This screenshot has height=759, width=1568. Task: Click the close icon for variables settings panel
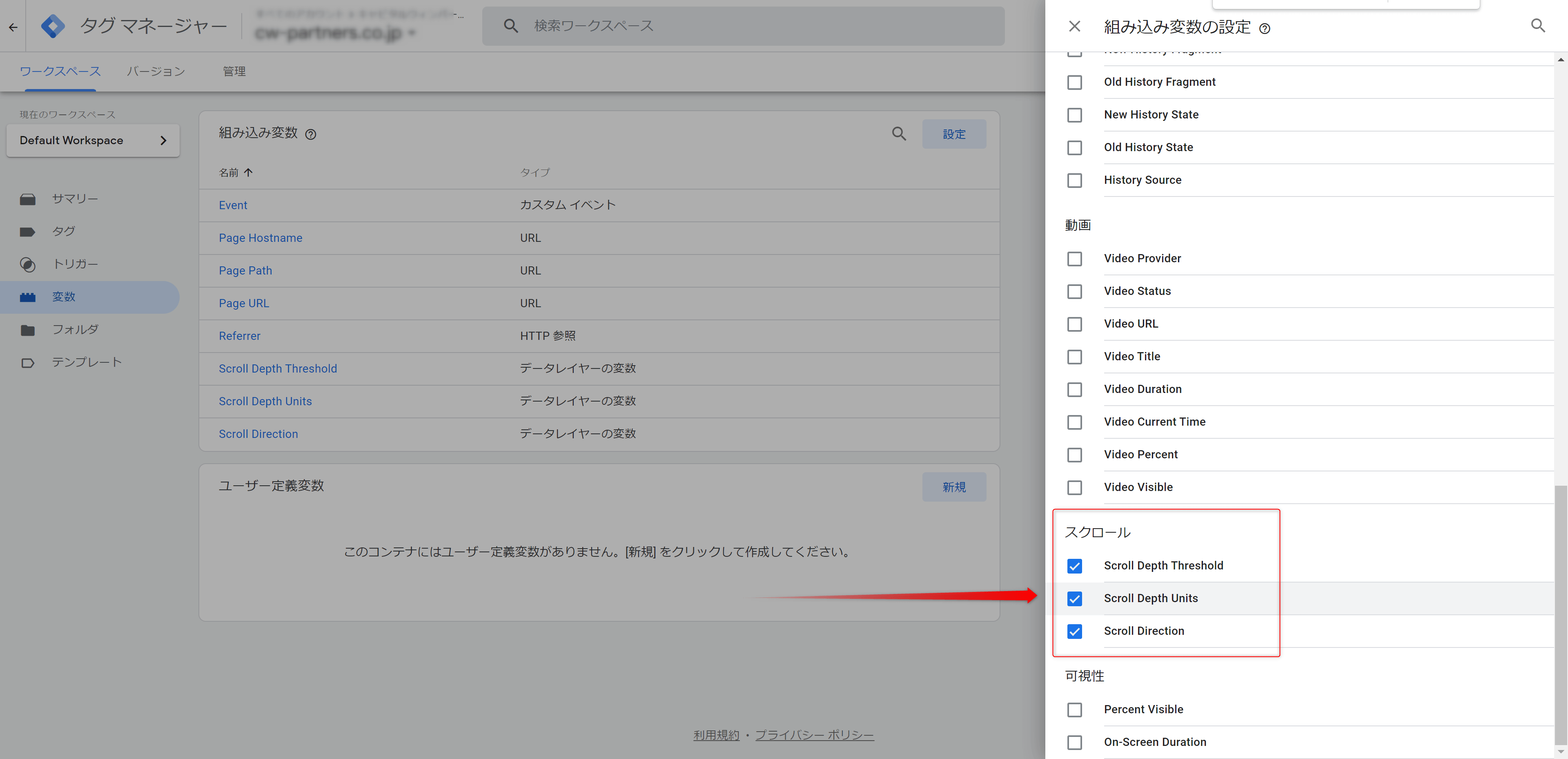click(1076, 27)
